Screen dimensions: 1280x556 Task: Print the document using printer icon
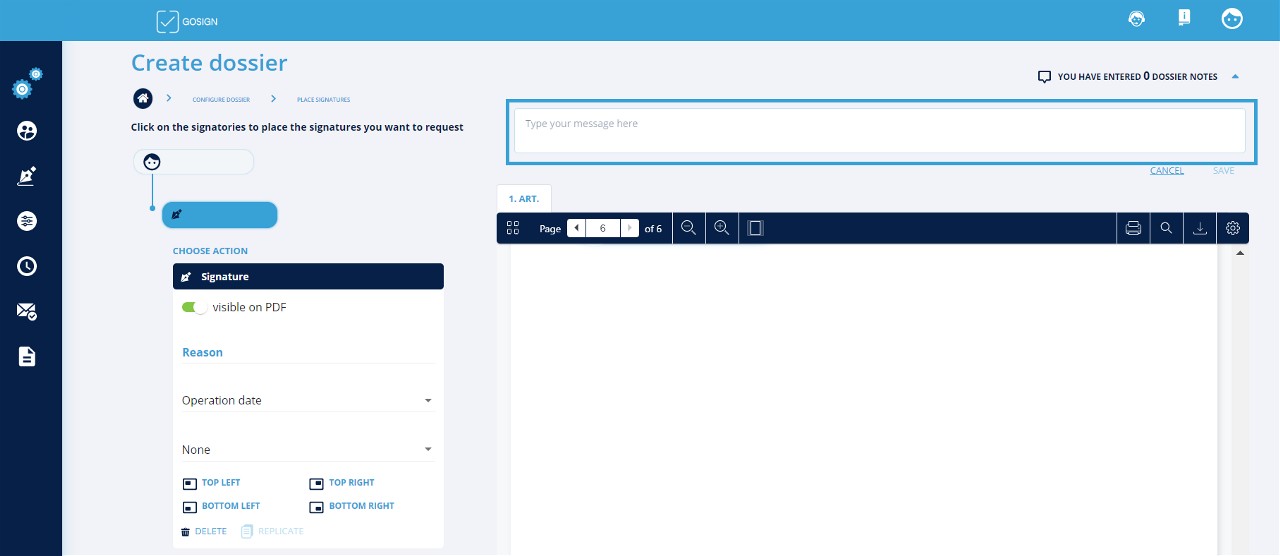(x=1133, y=228)
